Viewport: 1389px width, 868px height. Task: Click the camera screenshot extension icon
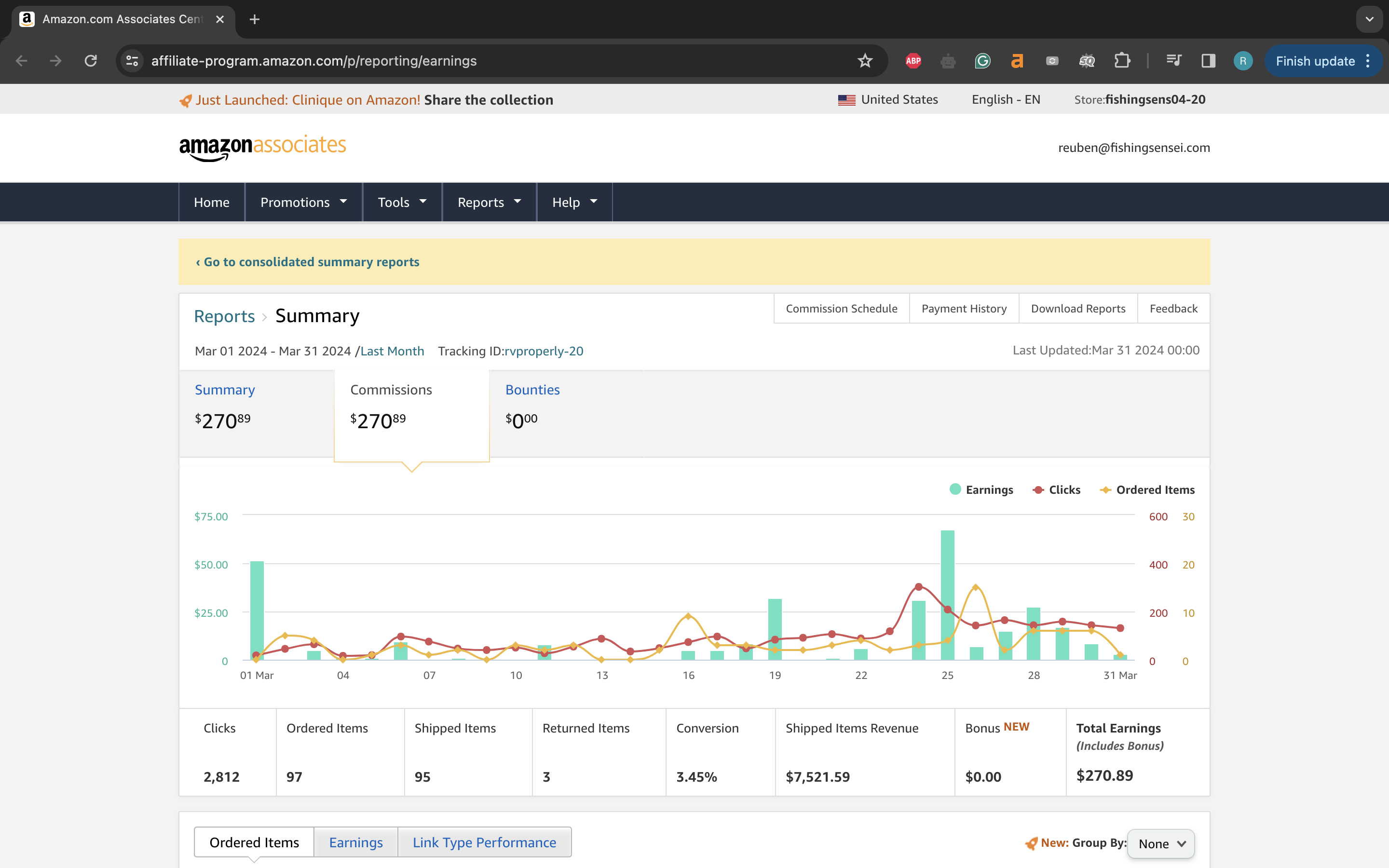pos(1052,61)
